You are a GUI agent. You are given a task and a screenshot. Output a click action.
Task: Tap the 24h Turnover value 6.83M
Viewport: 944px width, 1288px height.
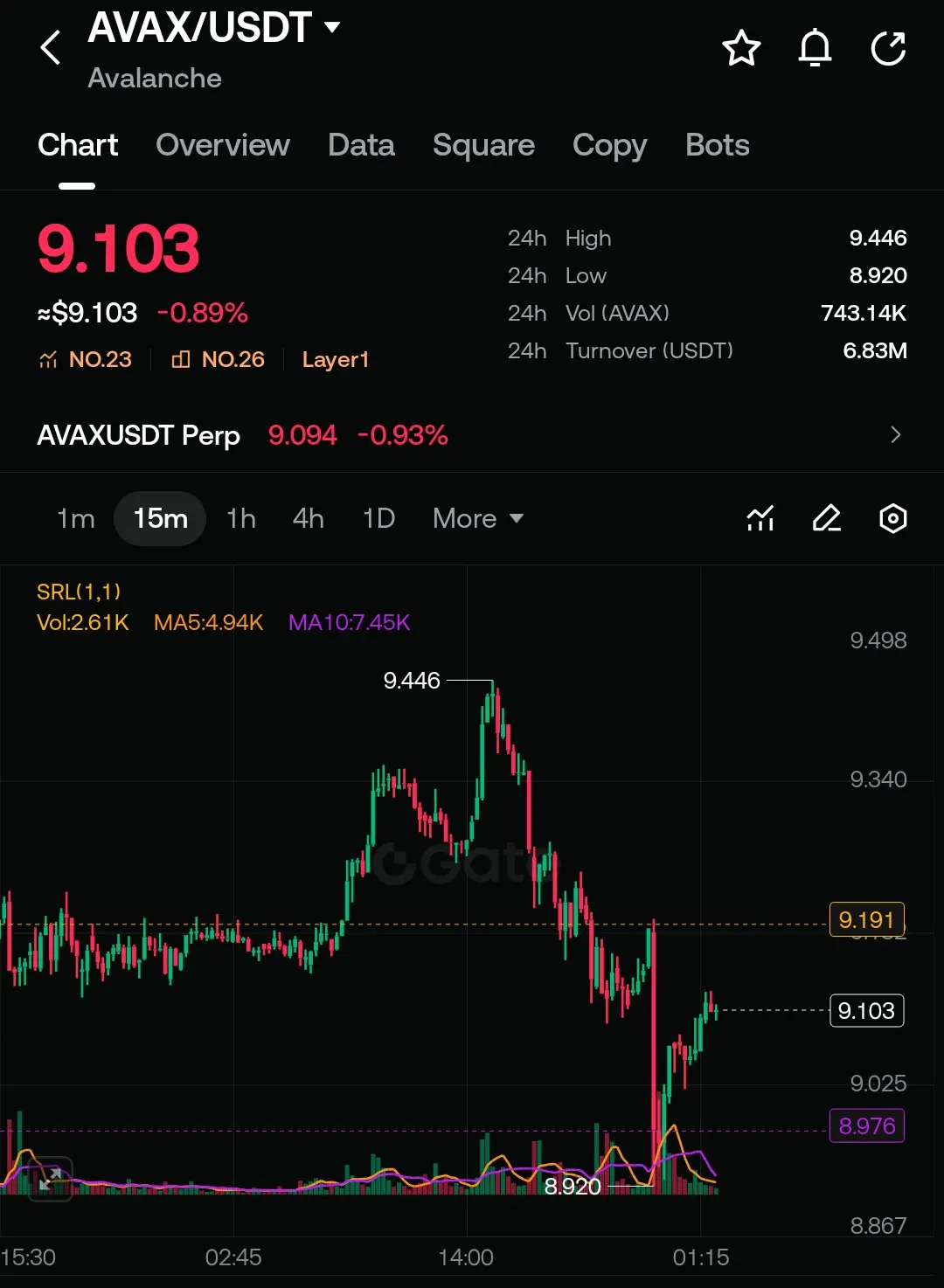[875, 350]
